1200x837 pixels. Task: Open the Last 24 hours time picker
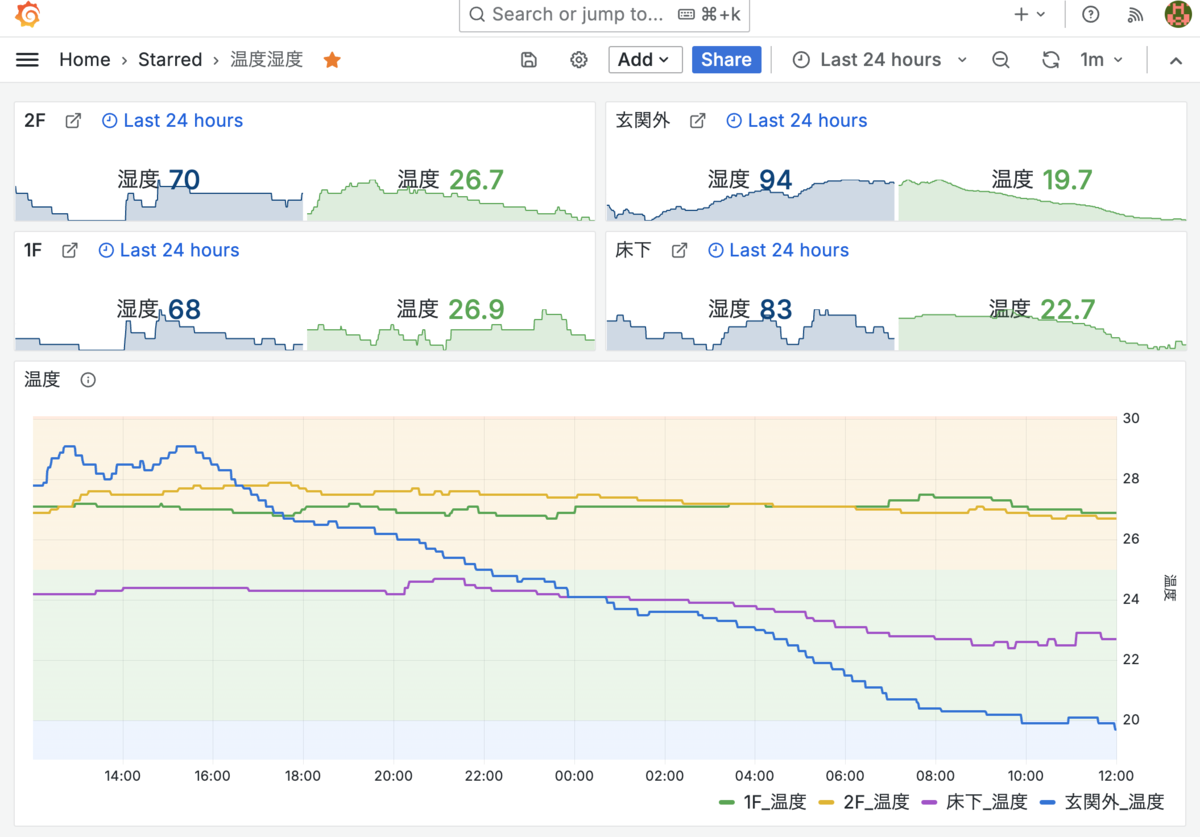click(880, 60)
